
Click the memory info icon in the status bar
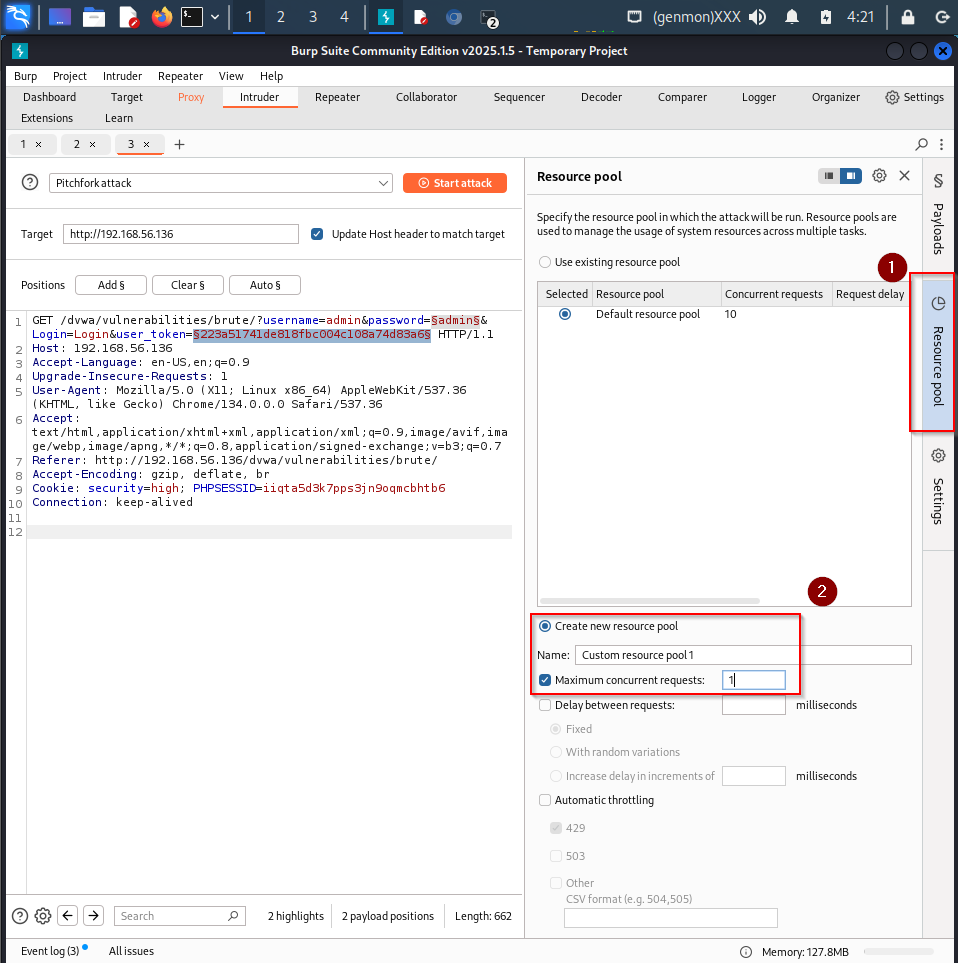(746, 952)
